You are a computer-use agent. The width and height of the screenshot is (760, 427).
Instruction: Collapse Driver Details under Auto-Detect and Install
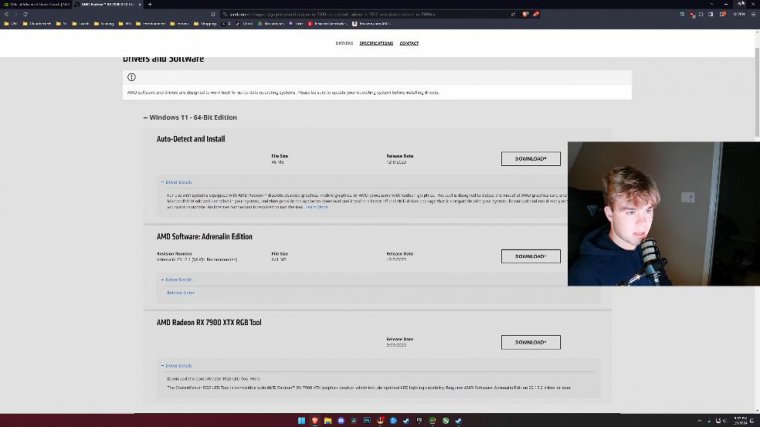click(177, 182)
